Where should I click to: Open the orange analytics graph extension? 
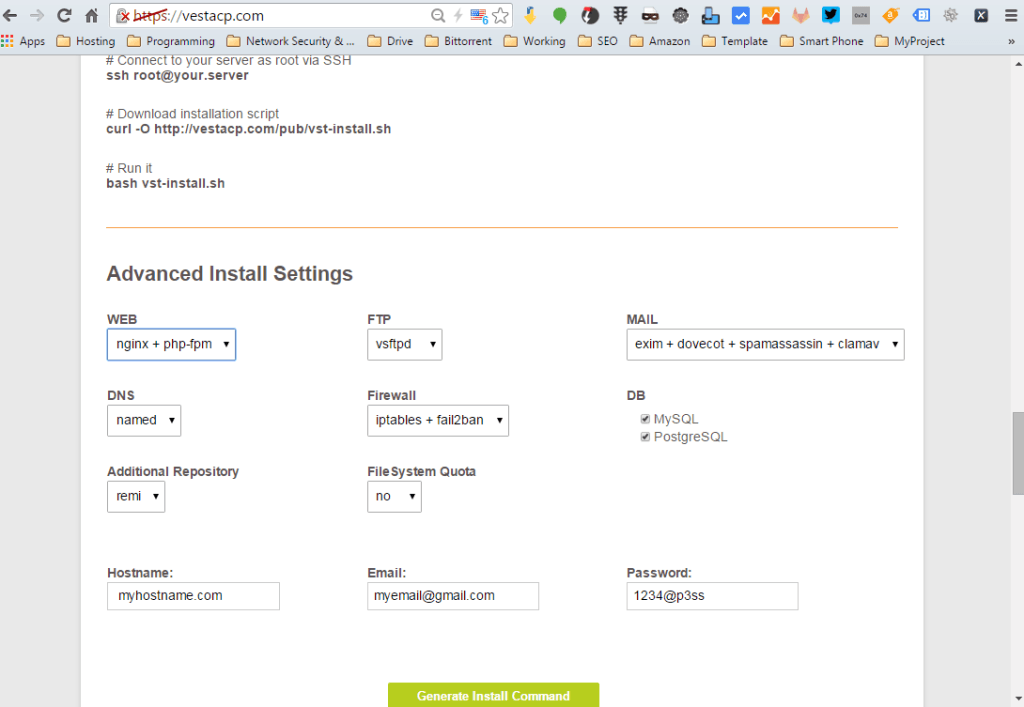coord(771,15)
